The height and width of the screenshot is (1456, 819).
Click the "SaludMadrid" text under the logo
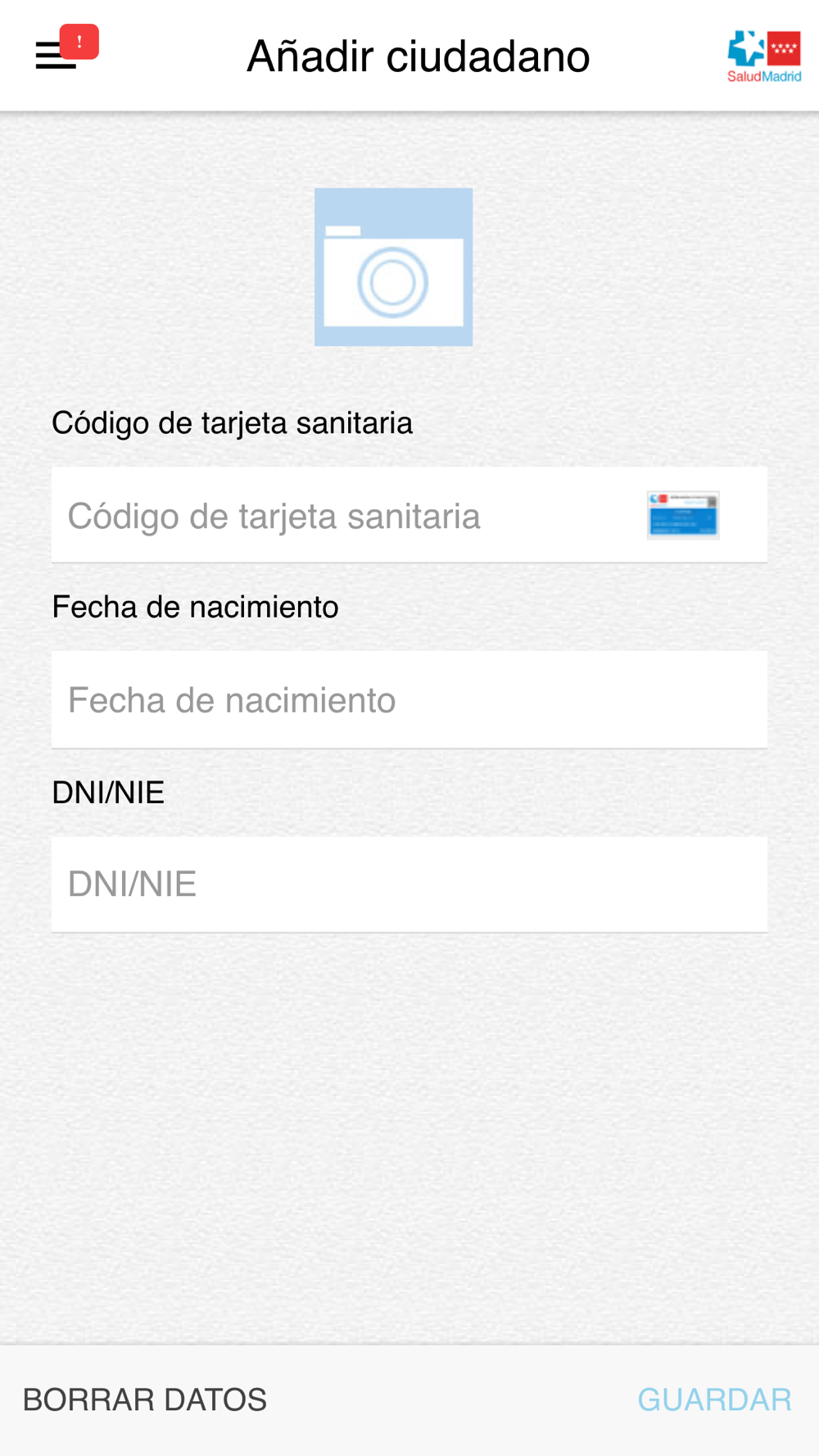(764, 76)
